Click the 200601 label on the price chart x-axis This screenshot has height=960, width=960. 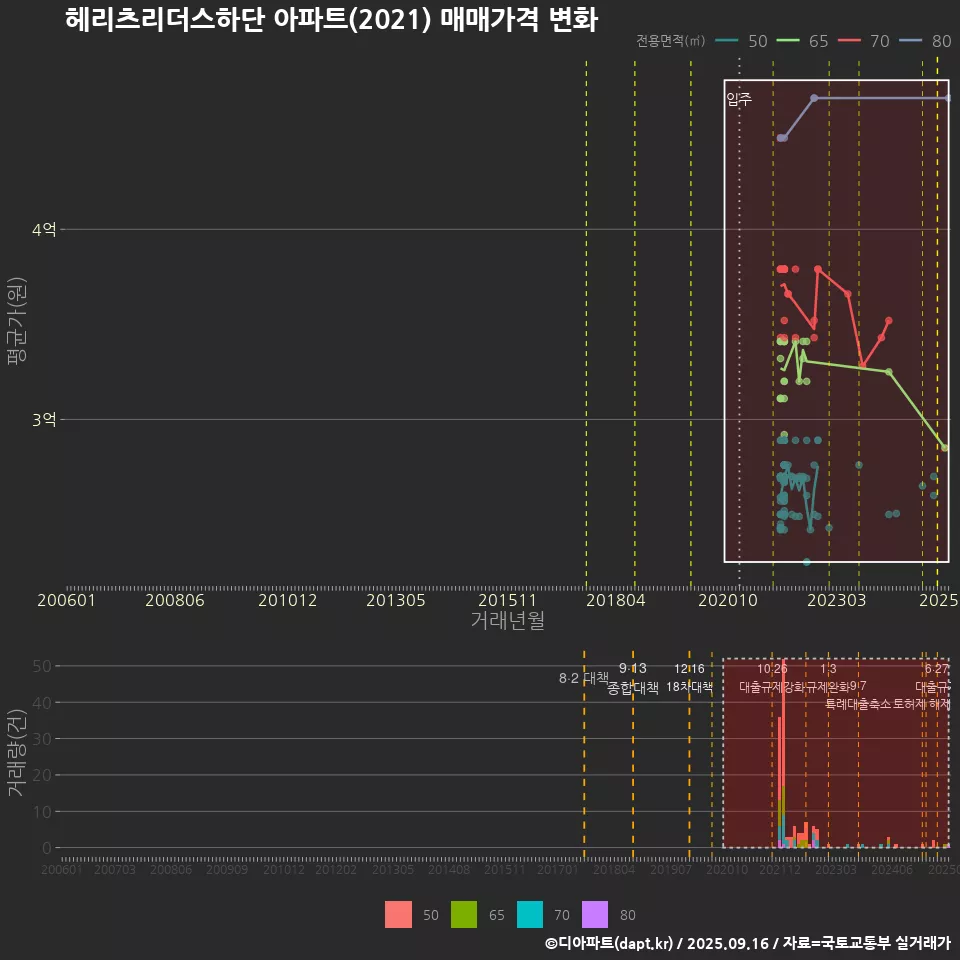click(67, 600)
